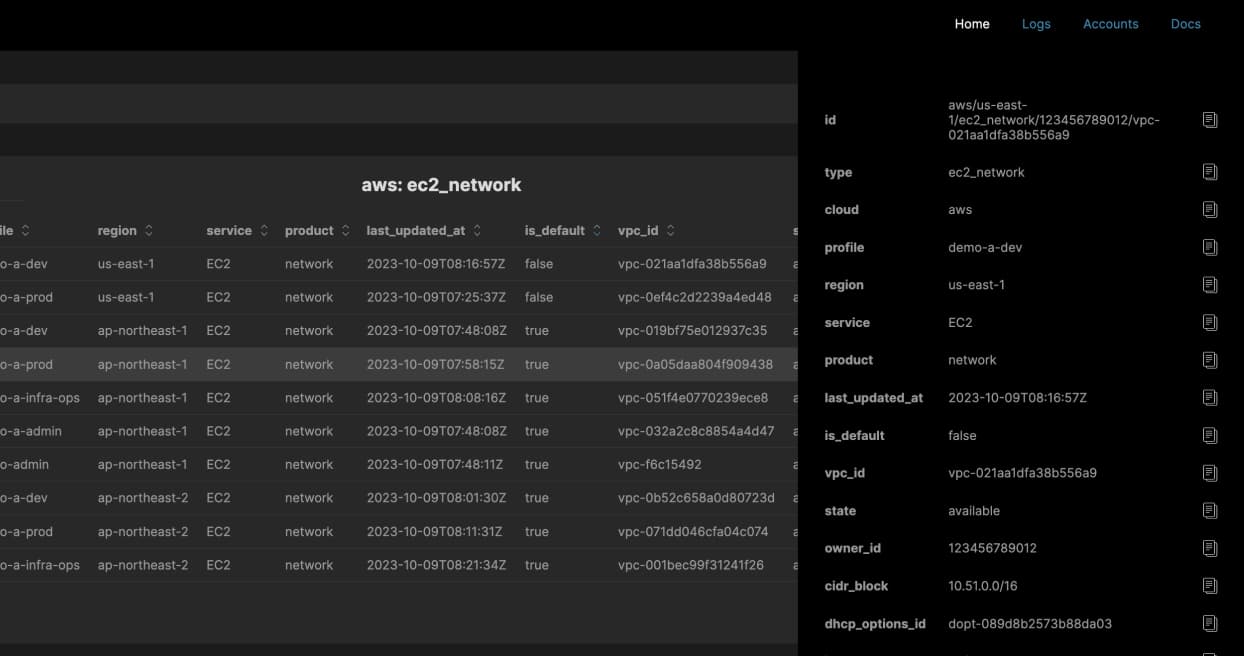Copy the vpc_id value in detail panel
Screen dimensions: 1244x656
click(x=1209, y=473)
